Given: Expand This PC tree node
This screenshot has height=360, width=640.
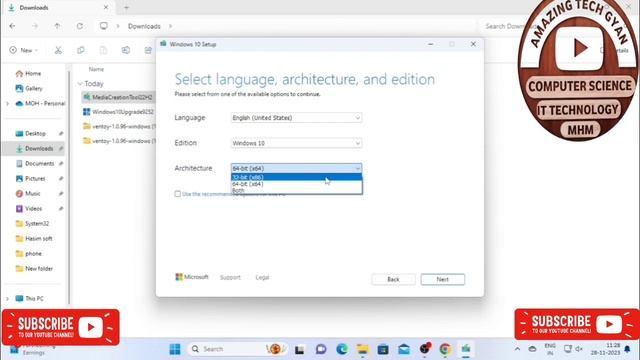Looking at the screenshot, I should click(7, 299).
